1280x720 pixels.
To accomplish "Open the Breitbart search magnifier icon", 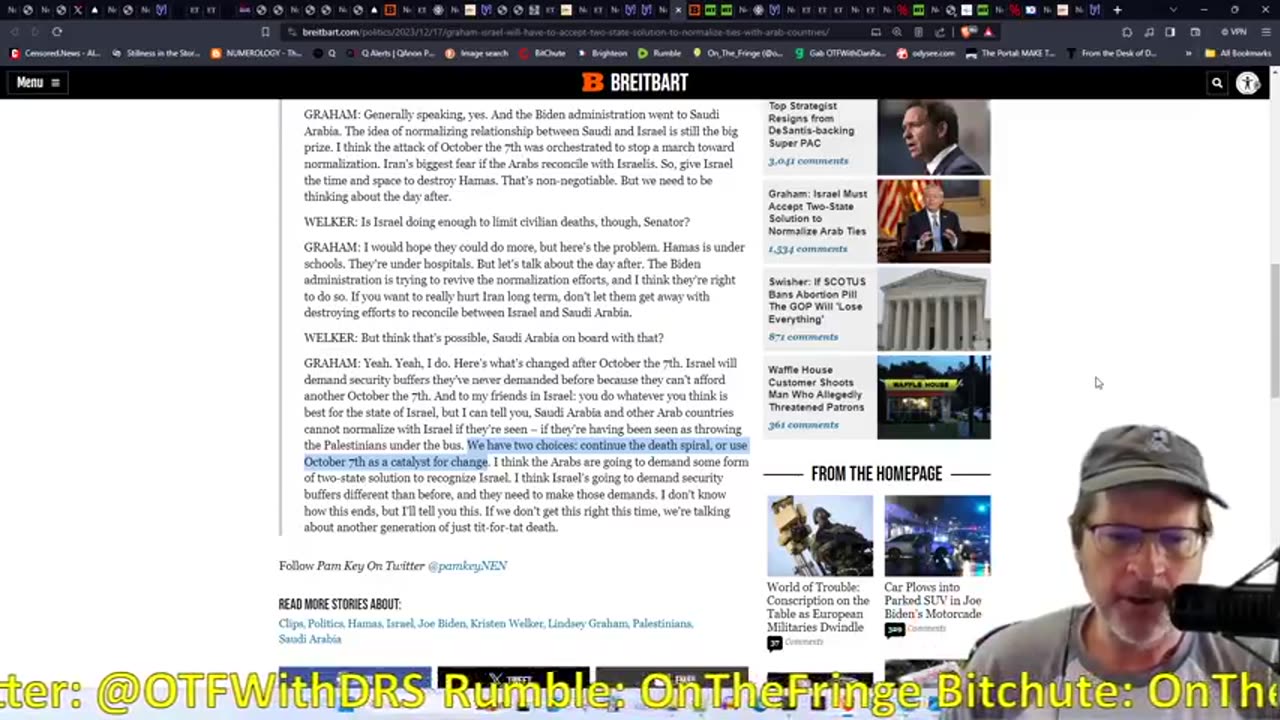I will 1217,83.
